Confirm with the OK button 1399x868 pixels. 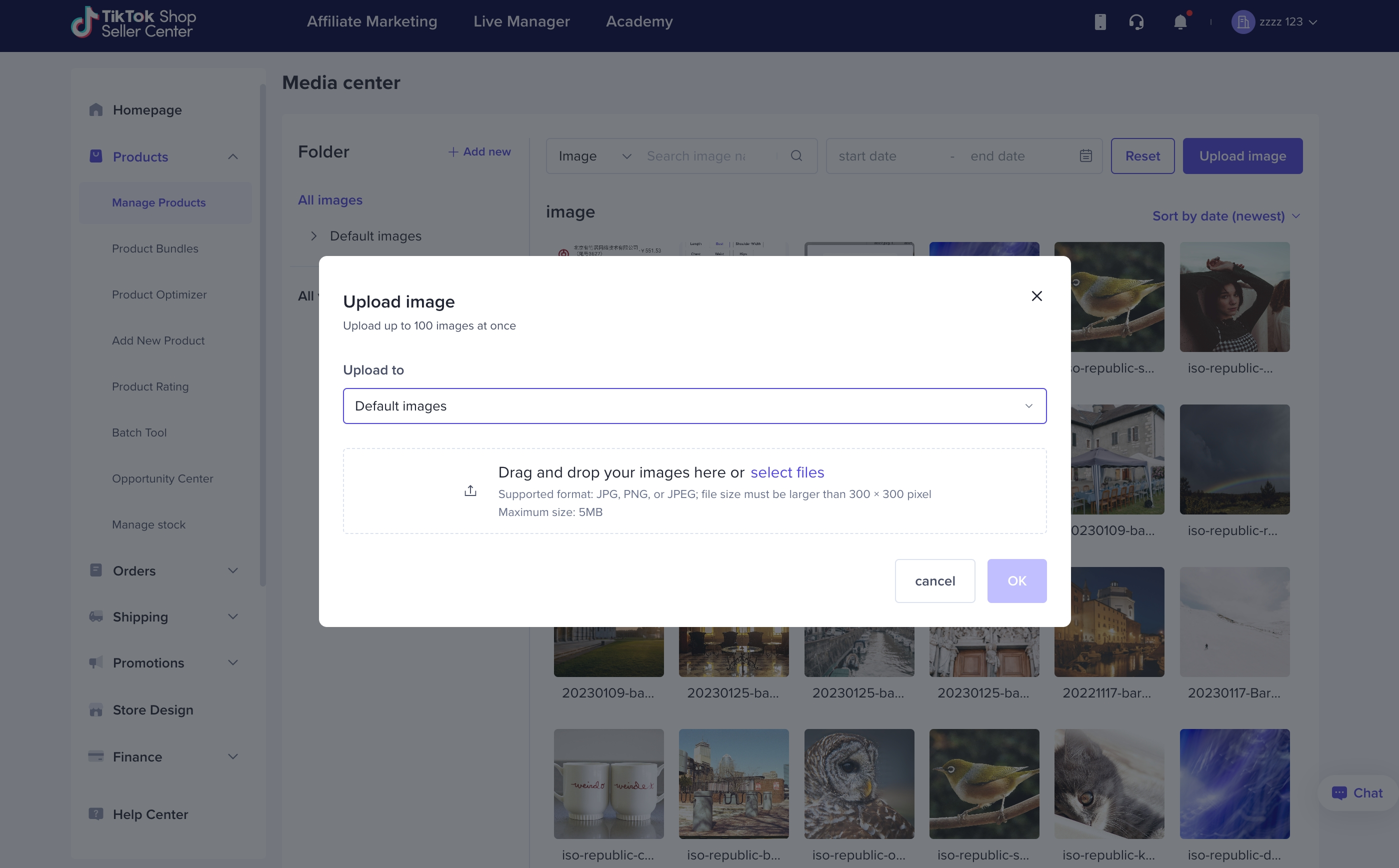tap(1016, 580)
